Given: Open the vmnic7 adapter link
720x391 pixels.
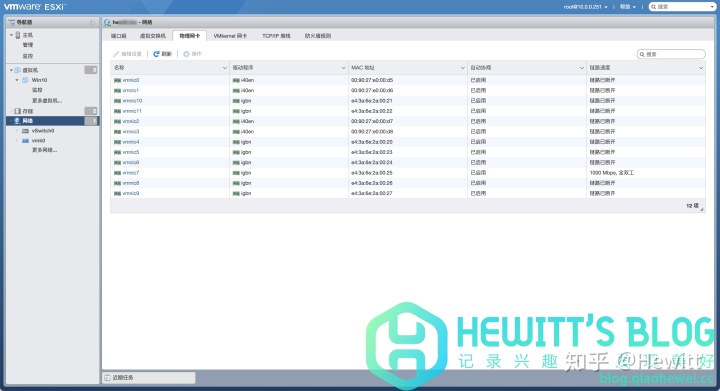Looking at the screenshot, I should pyautogui.click(x=131, y=173).
